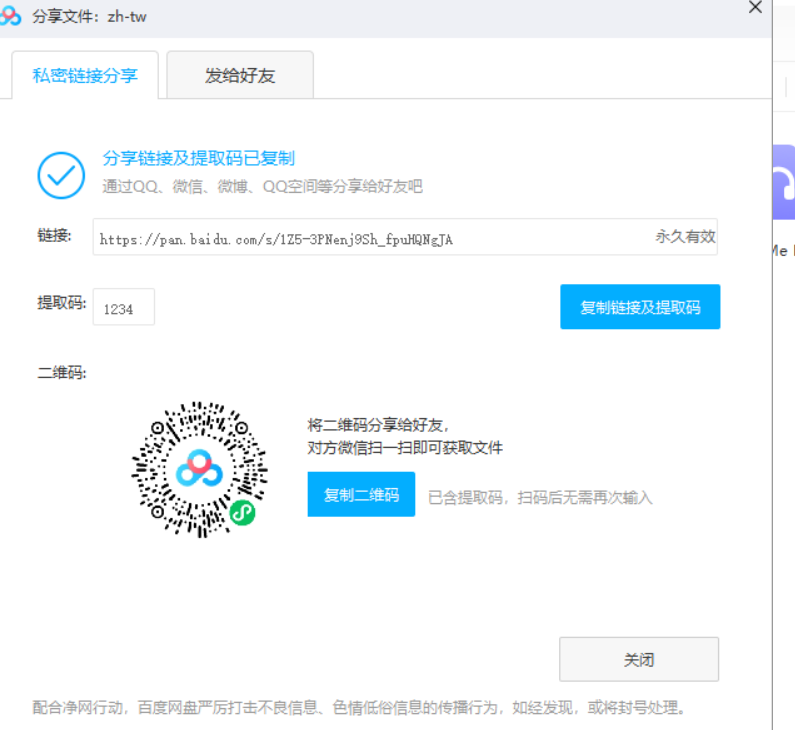This screenshot has height=730, width=795.
Task: Close the share dialog with X
Action: (755, 7)
